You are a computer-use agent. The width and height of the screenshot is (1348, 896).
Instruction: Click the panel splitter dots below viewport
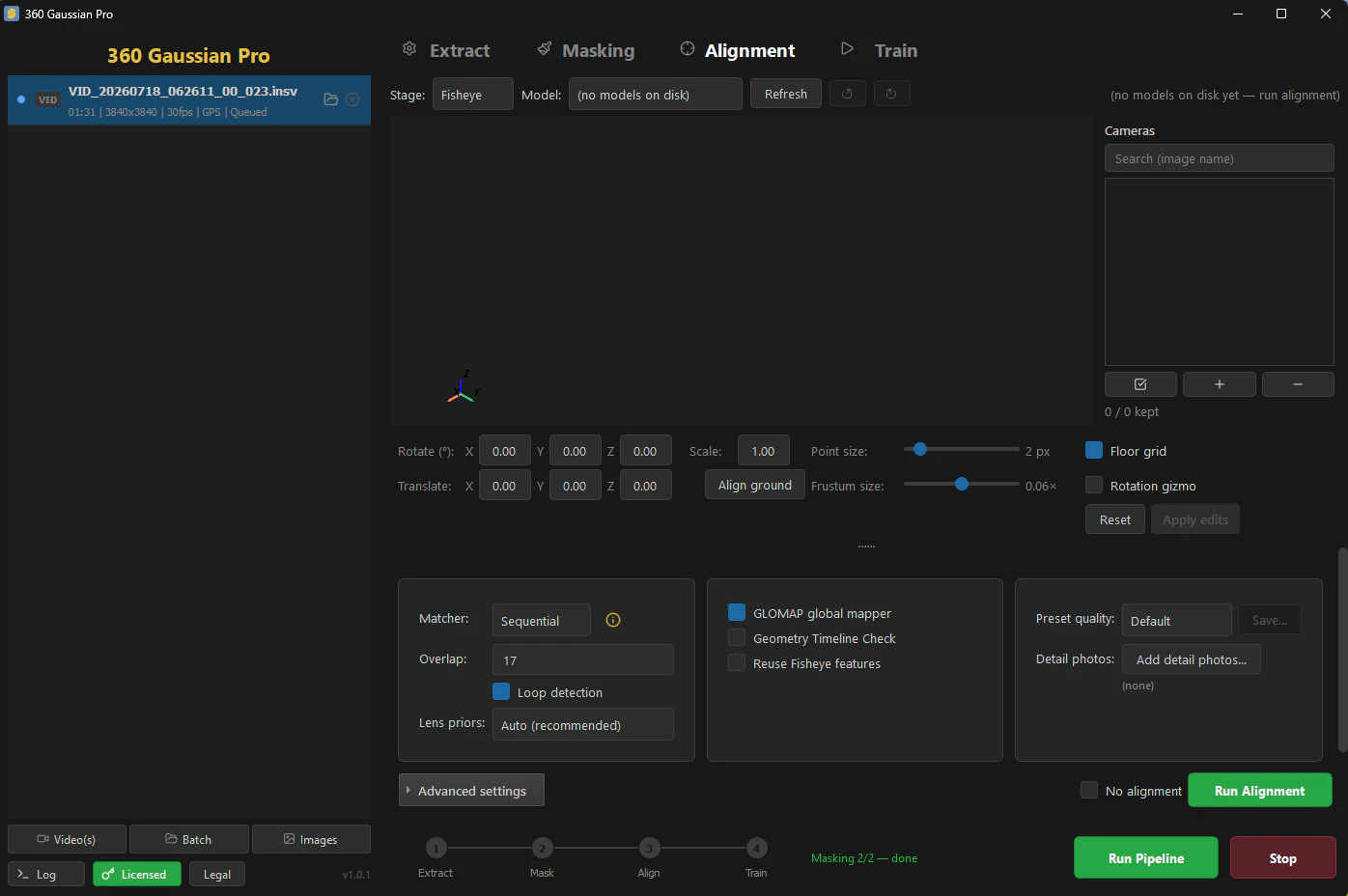click(867, 546)
